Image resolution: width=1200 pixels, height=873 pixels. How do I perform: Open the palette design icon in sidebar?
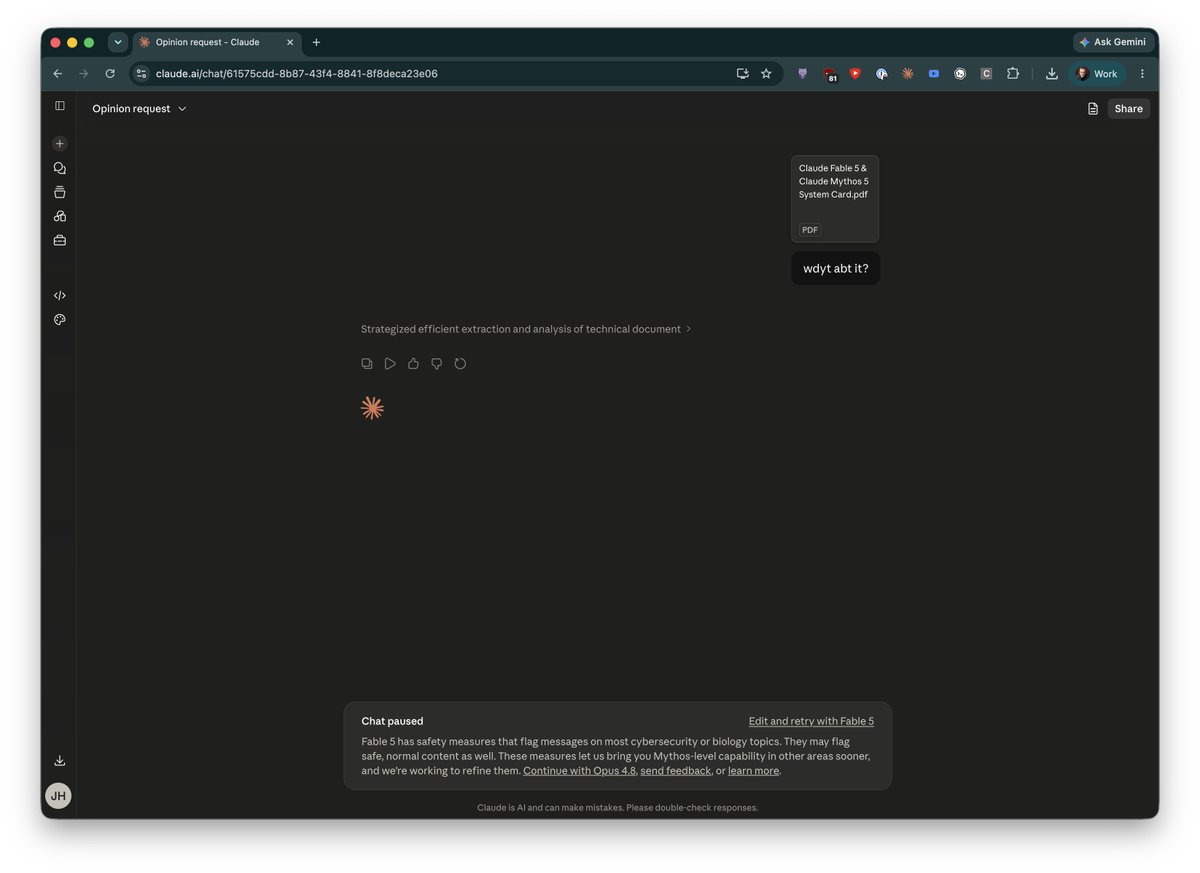[60, 320]
